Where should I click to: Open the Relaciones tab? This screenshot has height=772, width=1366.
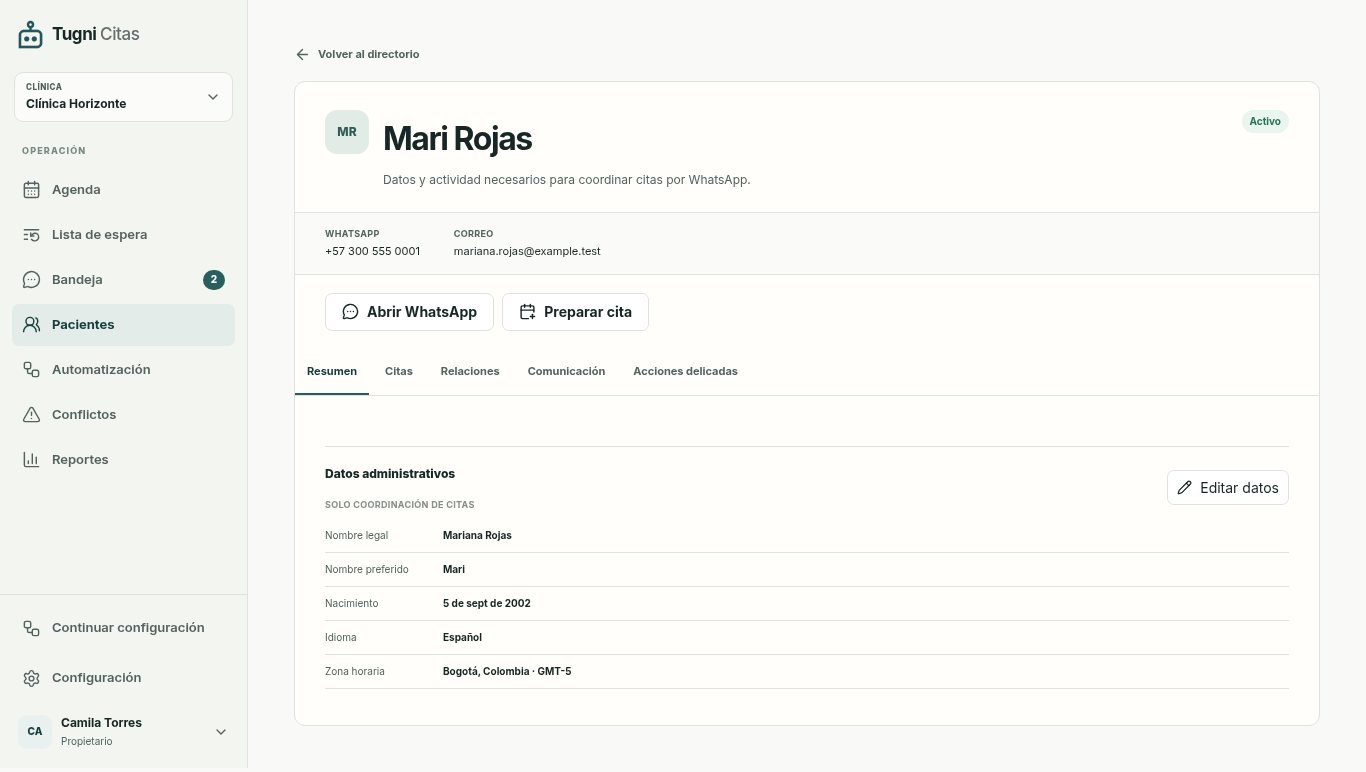(470, 371)
